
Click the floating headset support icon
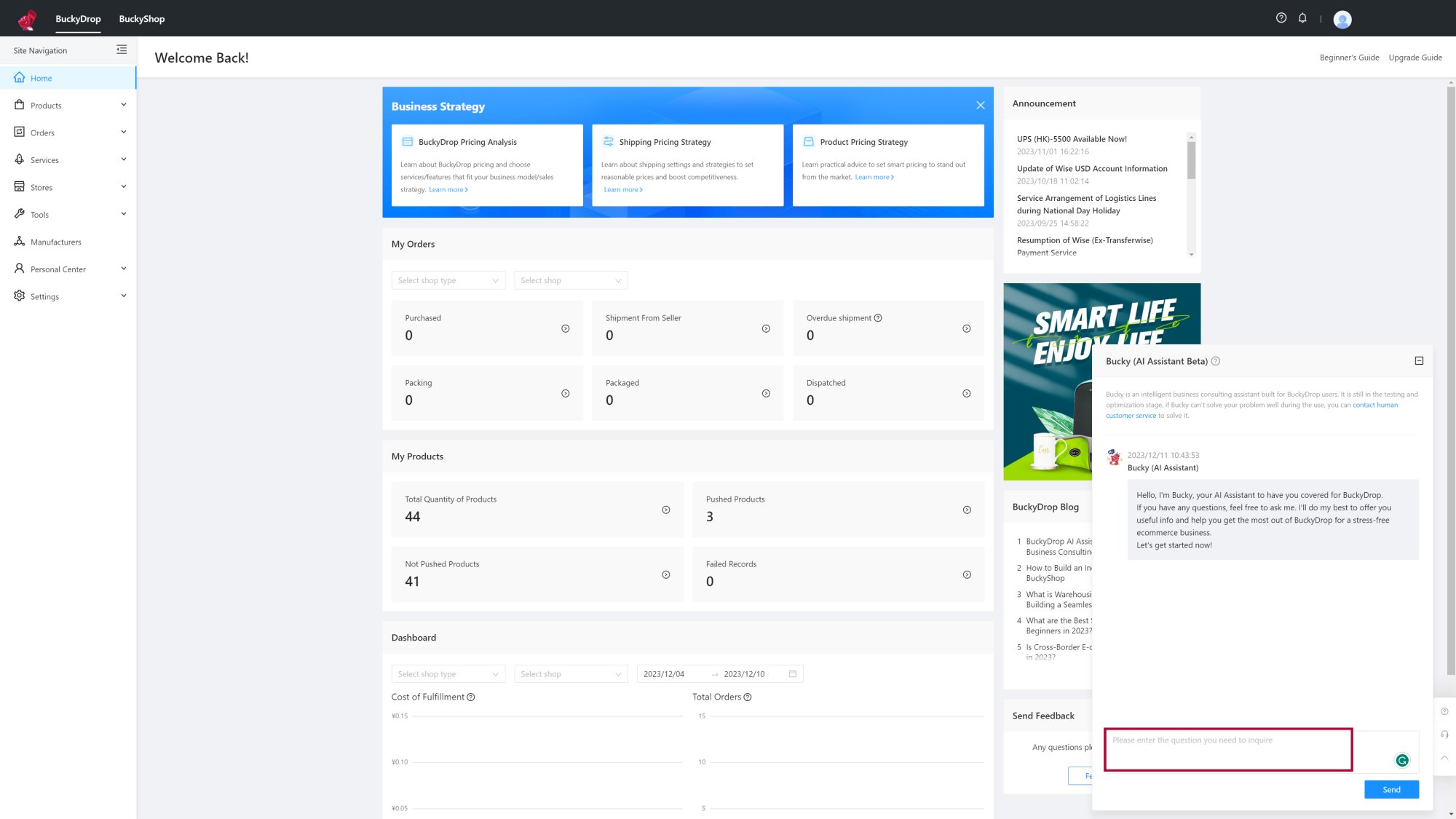(1444, 735)
